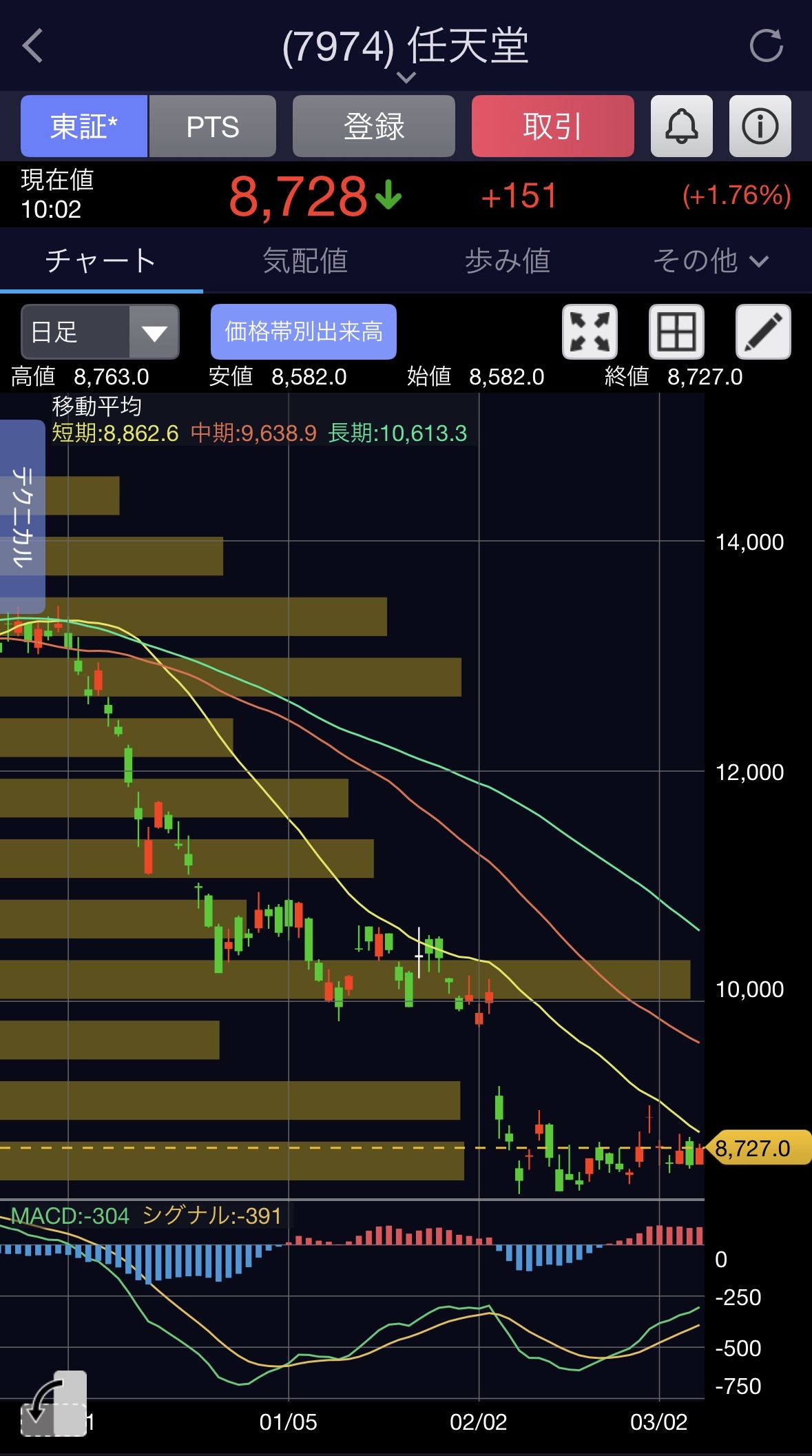Image resolution: width=812 pixels, height=1456 pixels.
Task: Switch market to PTS
Action: pyautogui.click(x=213, y=126)
